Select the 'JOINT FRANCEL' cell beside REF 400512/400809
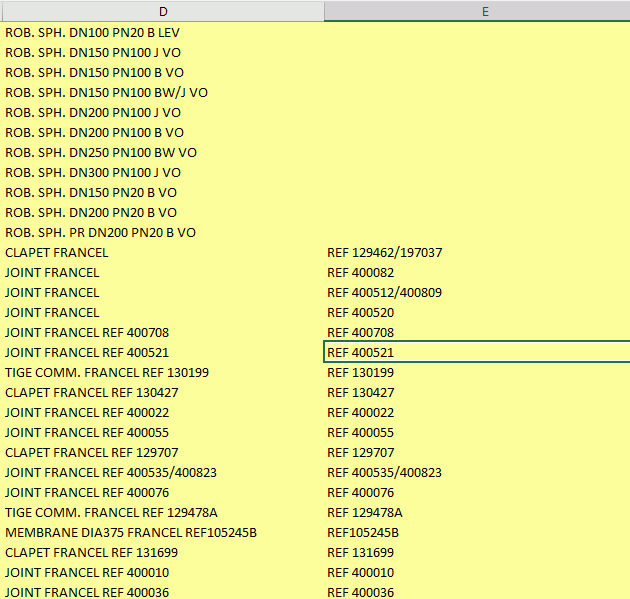 tap(163, 293)
